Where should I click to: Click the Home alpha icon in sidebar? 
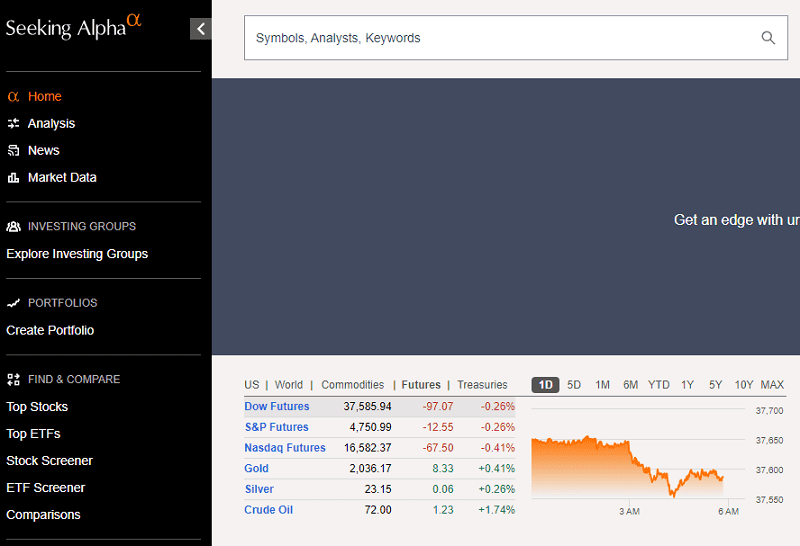(x=14, y=97)
